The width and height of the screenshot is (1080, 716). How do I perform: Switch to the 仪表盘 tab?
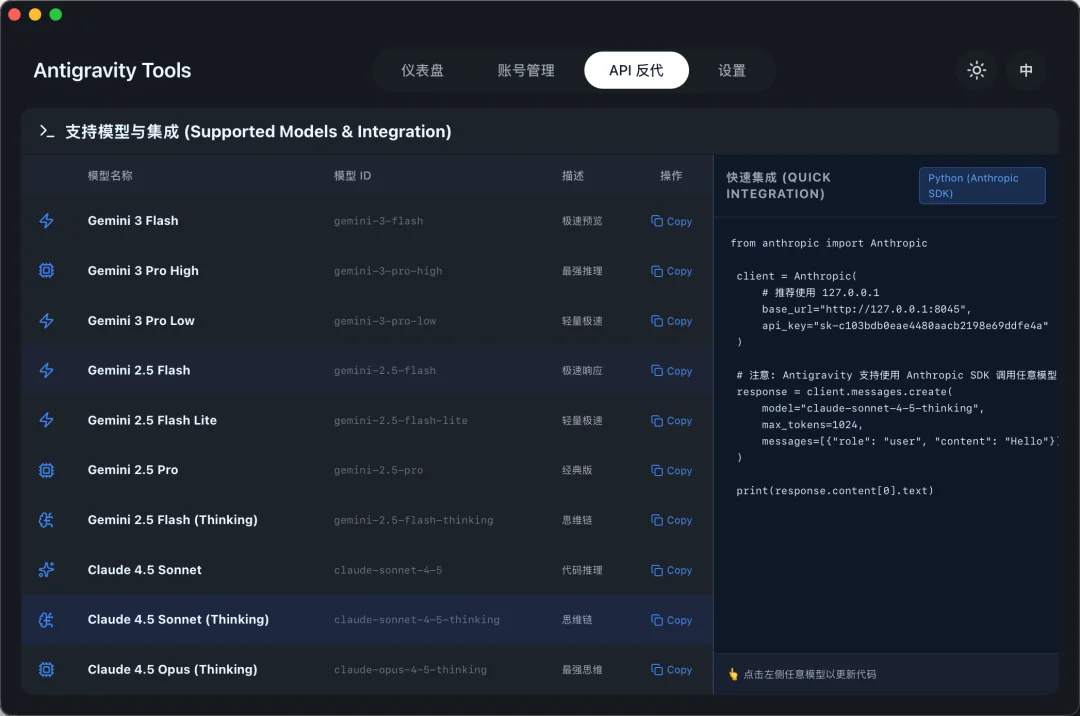coord(423,70)
